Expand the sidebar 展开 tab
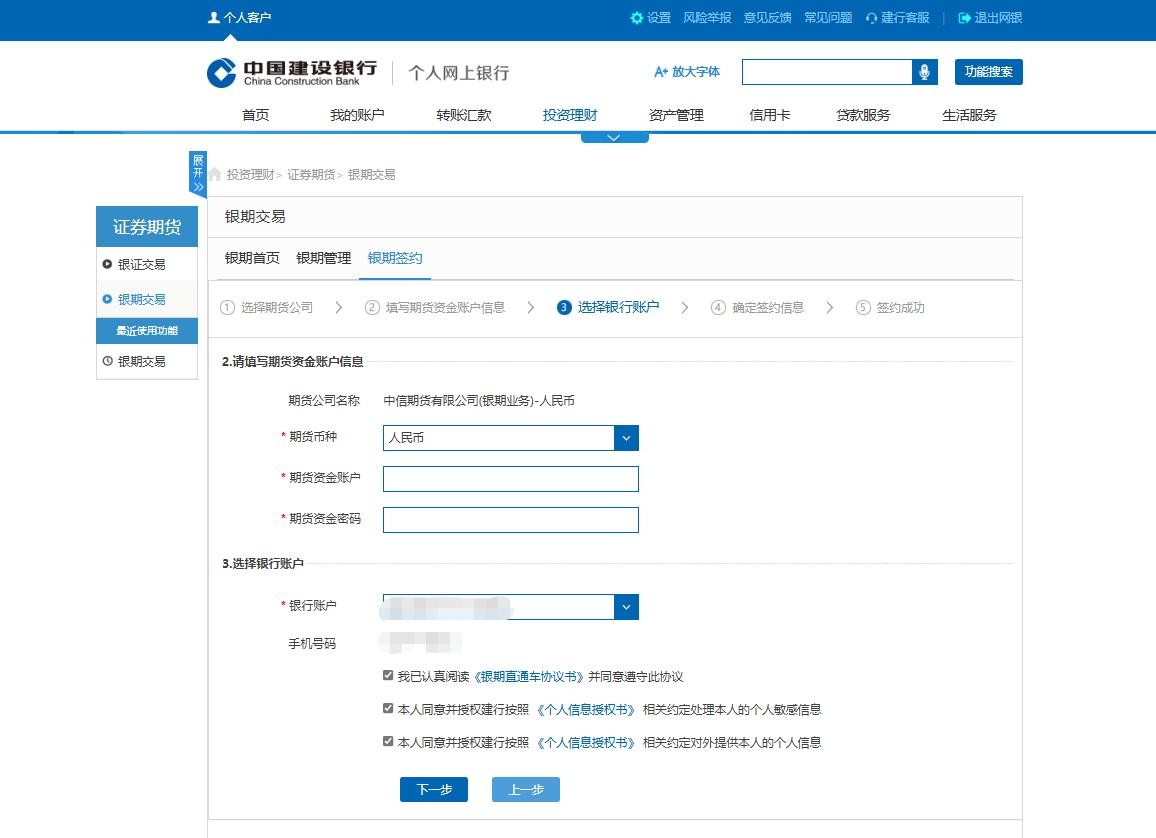 click(x=198, y=174)
